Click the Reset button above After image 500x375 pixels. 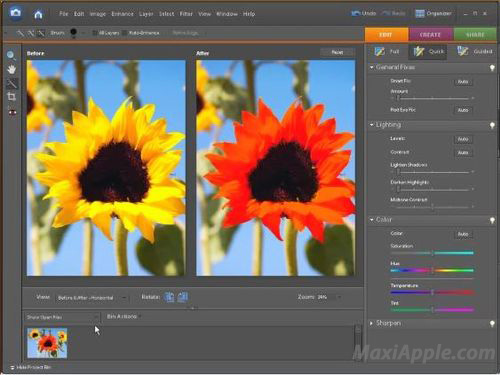(x=337, y=52)
